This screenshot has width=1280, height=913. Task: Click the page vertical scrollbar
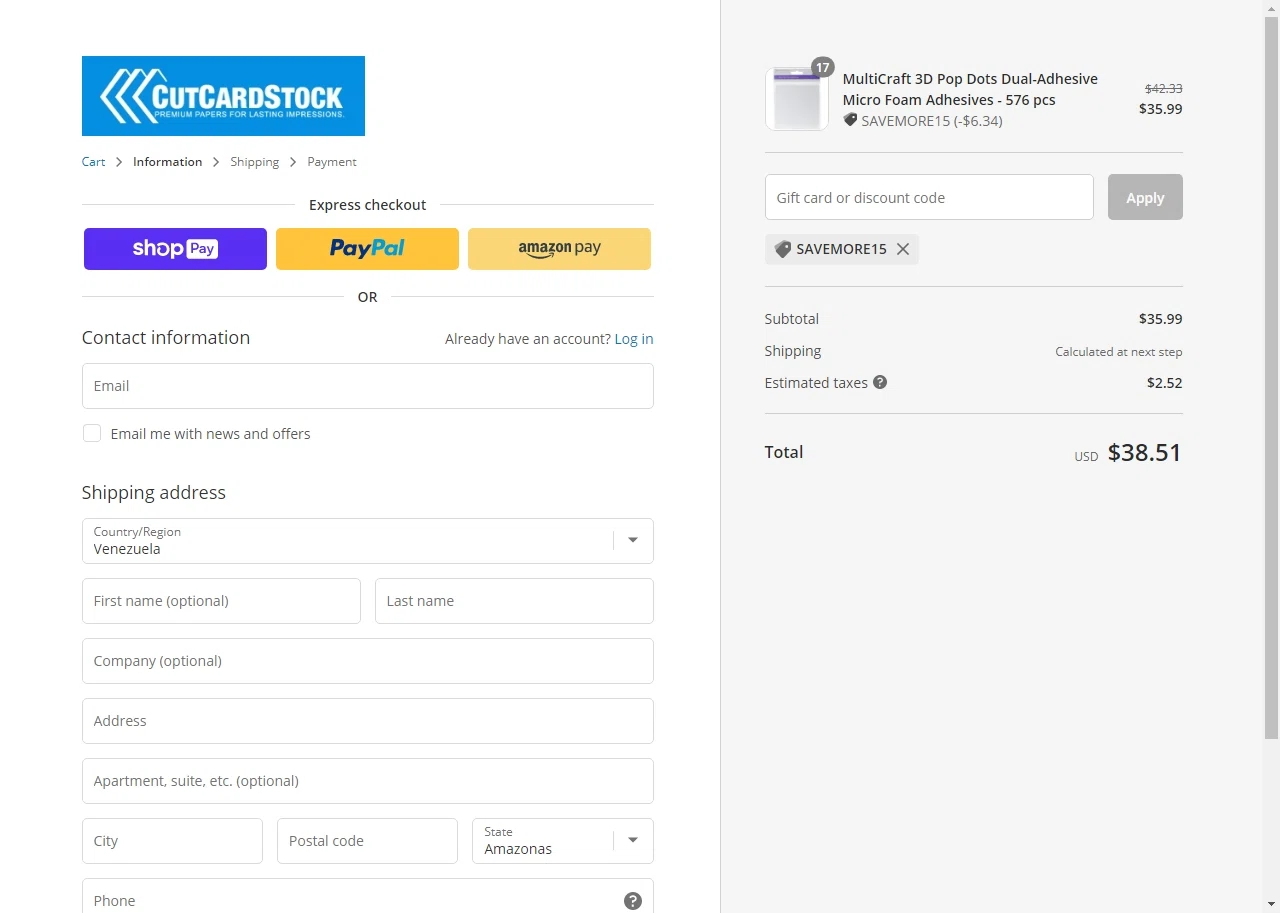[1271, 400]
